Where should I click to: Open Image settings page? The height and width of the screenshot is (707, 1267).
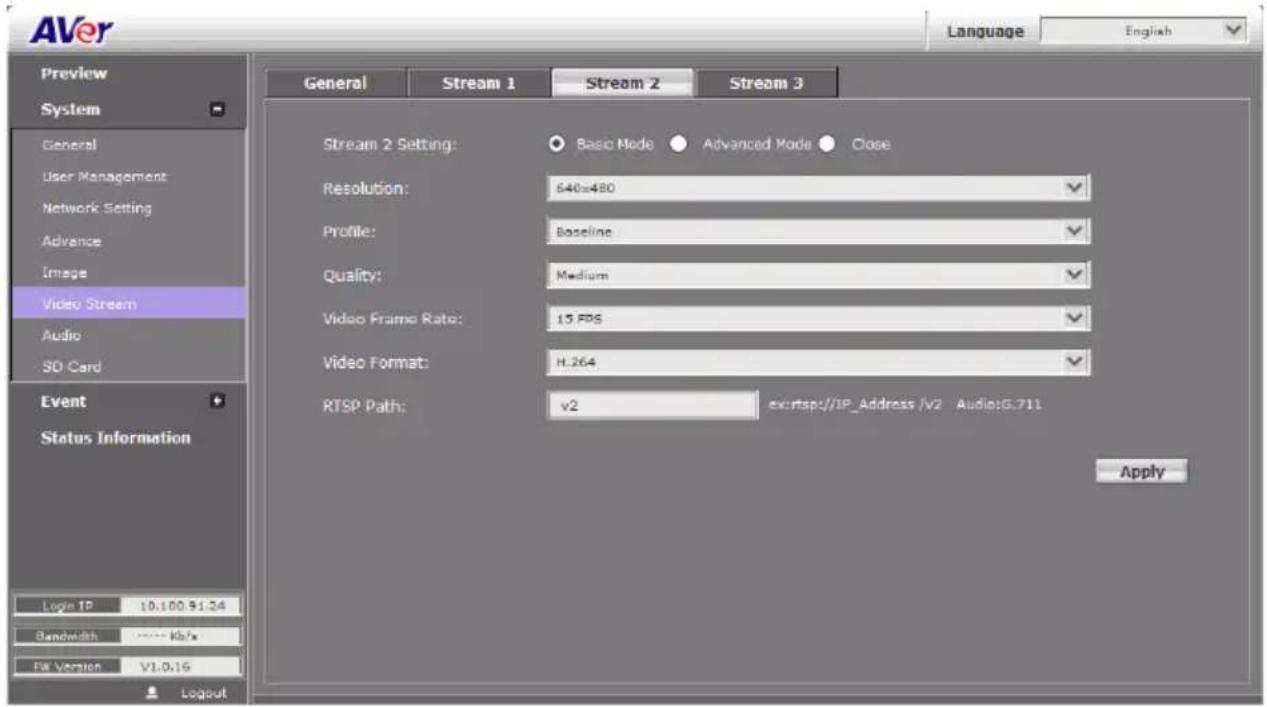[64, 272]
